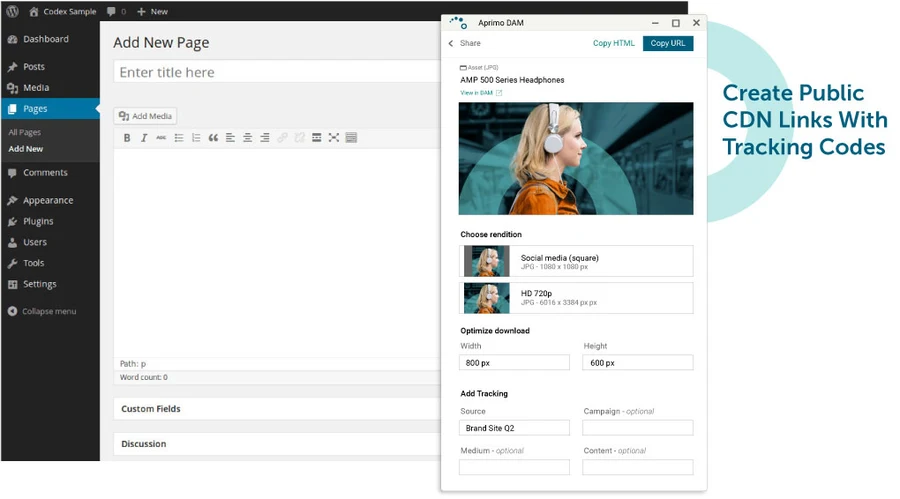This screenshot has width=900, height=499.
Task: Open View in DAM link
Action: pyautogui.click(x=481, y=93)
